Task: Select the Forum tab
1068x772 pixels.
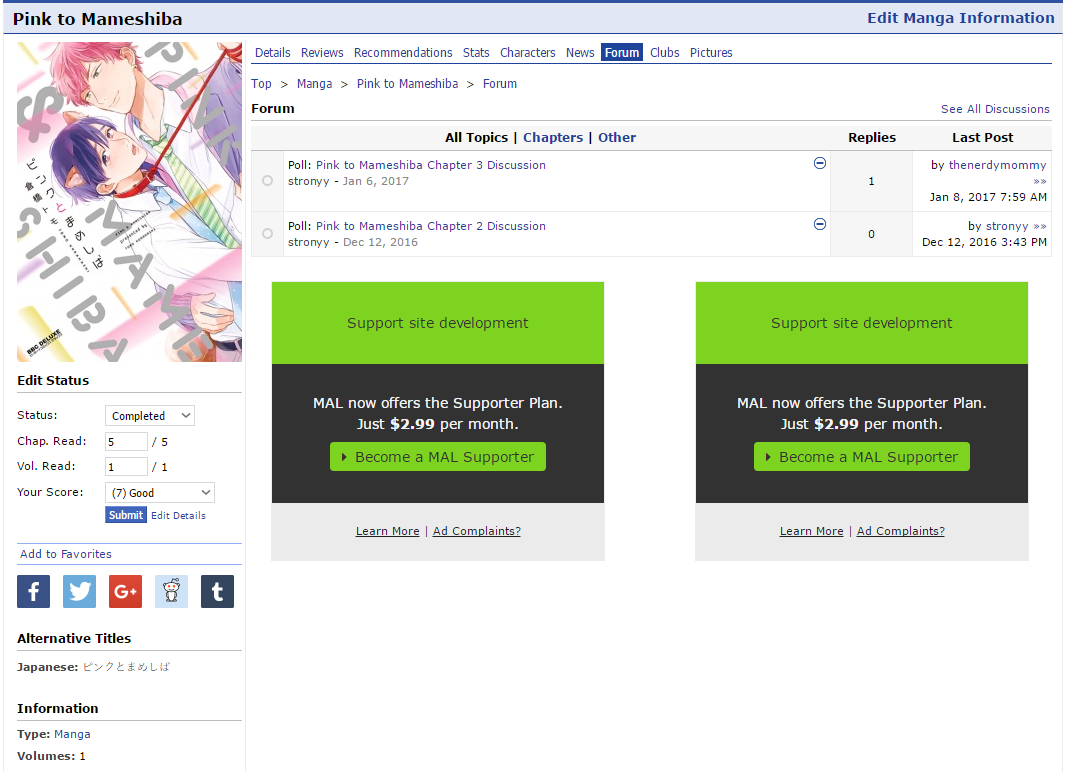Action: click(622, 52)
